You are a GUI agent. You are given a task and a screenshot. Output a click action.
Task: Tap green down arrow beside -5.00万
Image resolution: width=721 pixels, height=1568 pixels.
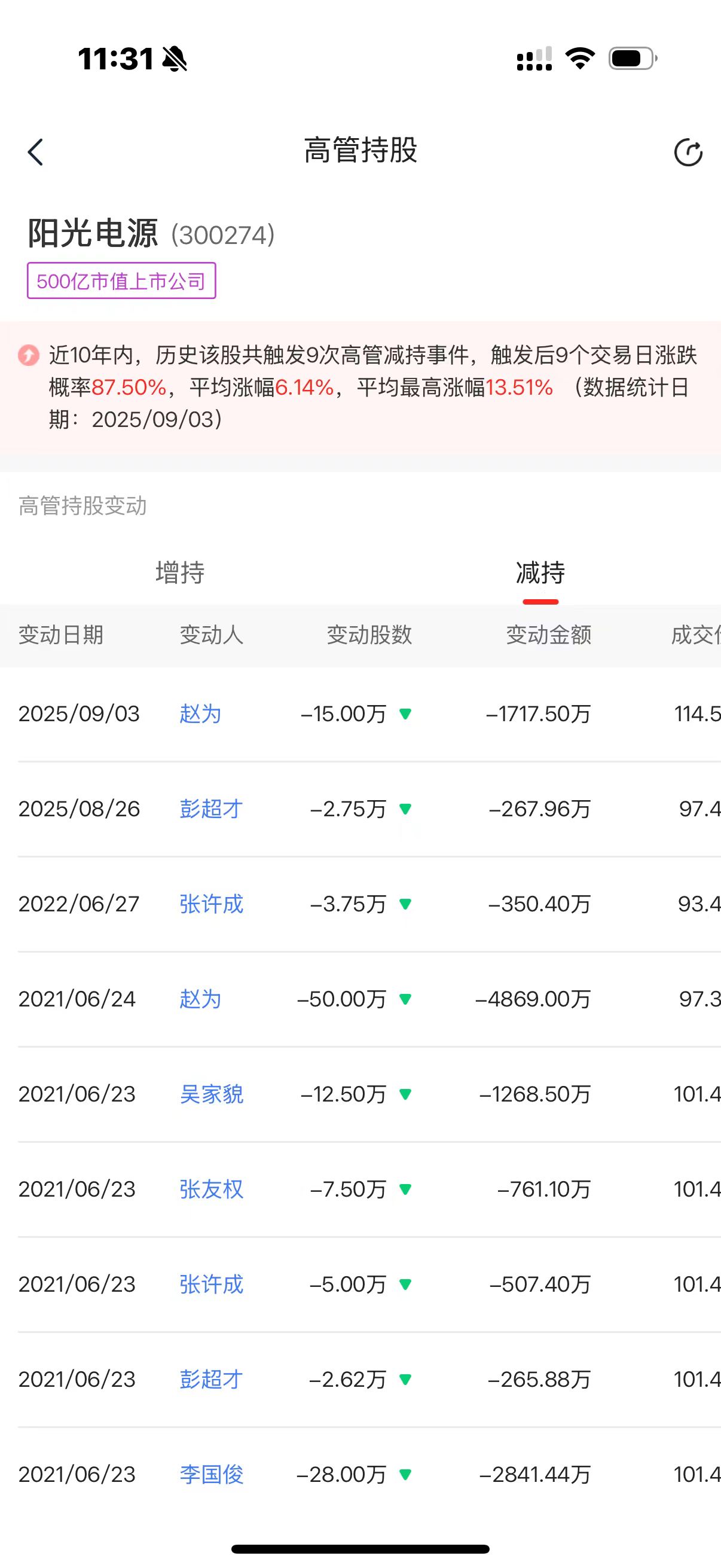coord(405,1284)
